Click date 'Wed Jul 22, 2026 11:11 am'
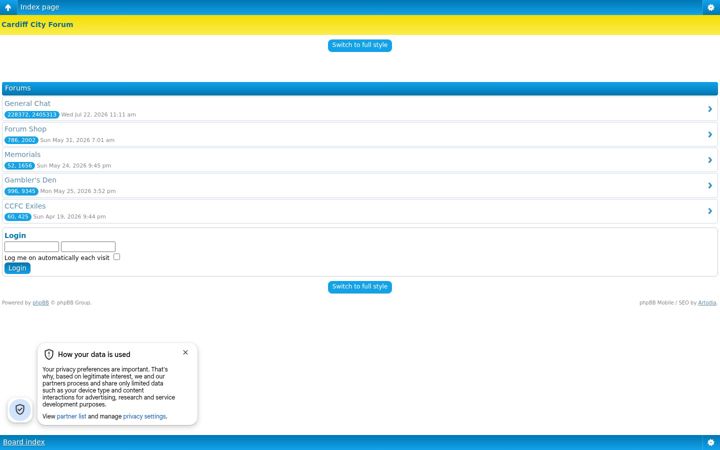This screenshot has width=720, height=450. click(x=98, y=115)
